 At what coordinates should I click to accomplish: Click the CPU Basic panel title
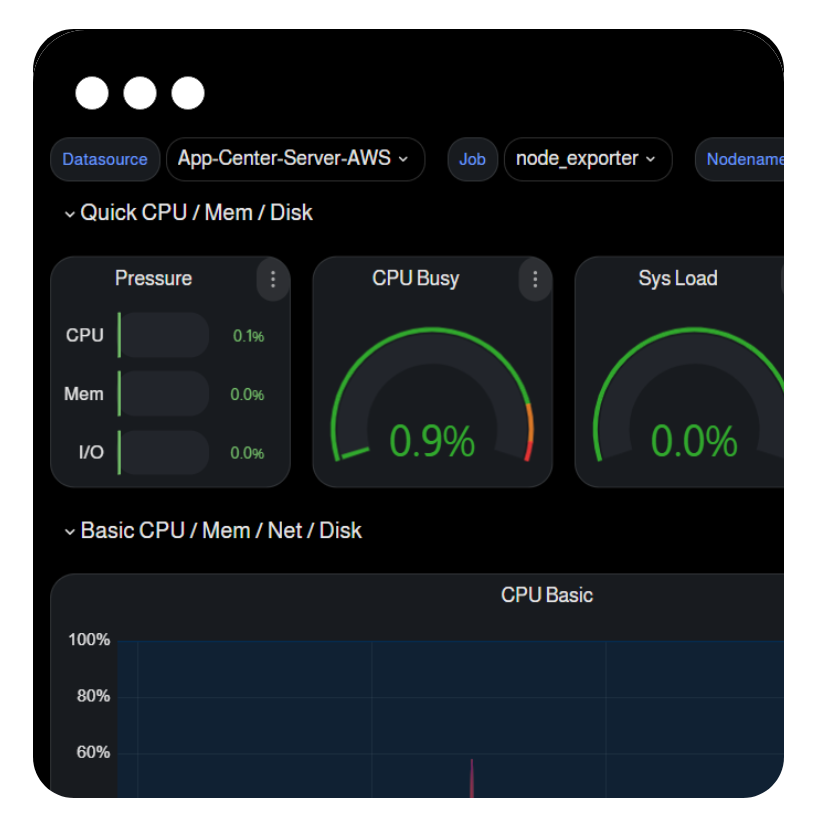(x=546, y=595)
